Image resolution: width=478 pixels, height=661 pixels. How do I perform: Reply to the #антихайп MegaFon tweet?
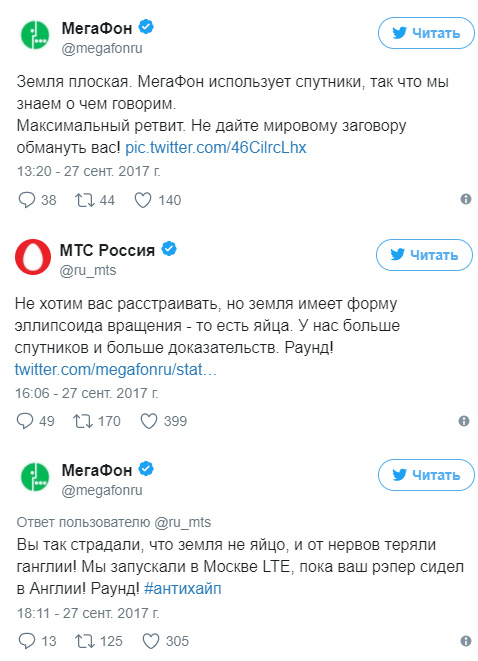27,641
